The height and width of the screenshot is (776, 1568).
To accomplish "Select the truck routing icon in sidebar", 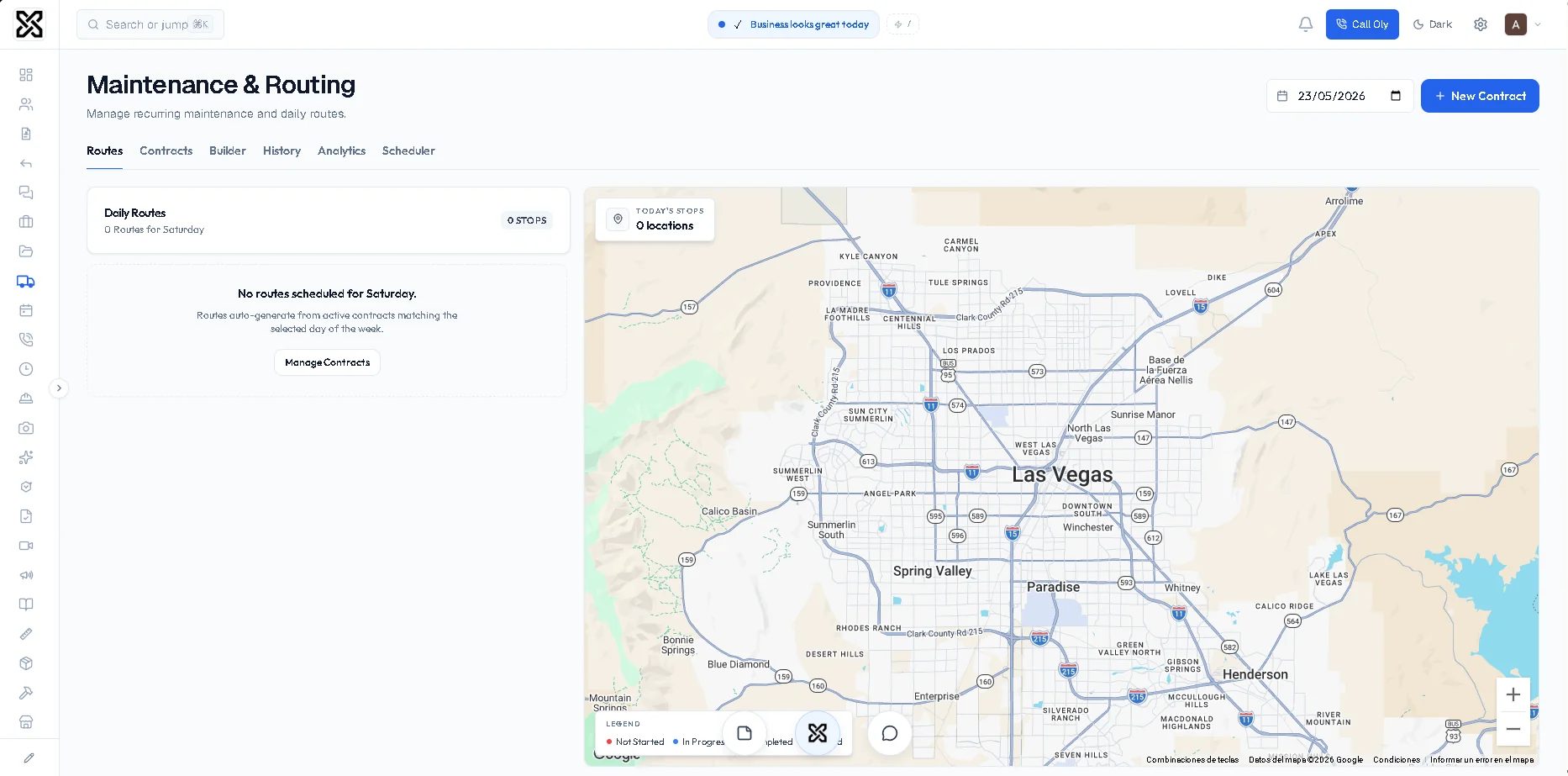I will pos(26,281).
